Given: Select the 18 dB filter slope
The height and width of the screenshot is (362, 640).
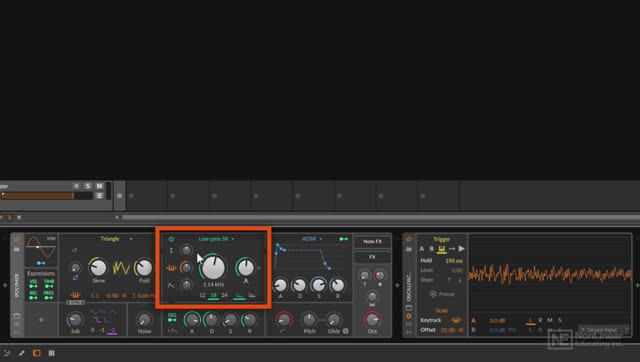Looking at the screenshot, I should (x=213, y=295).
